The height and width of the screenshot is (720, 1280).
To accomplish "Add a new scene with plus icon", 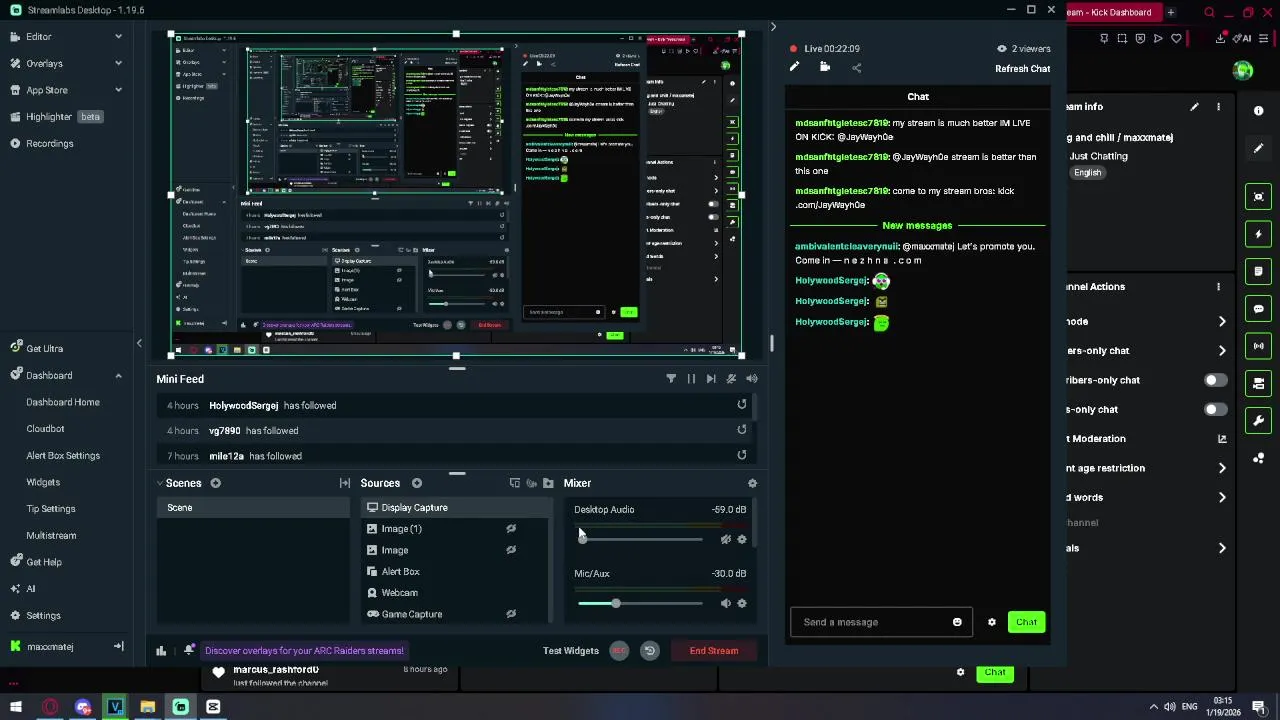I will point(215,483).
